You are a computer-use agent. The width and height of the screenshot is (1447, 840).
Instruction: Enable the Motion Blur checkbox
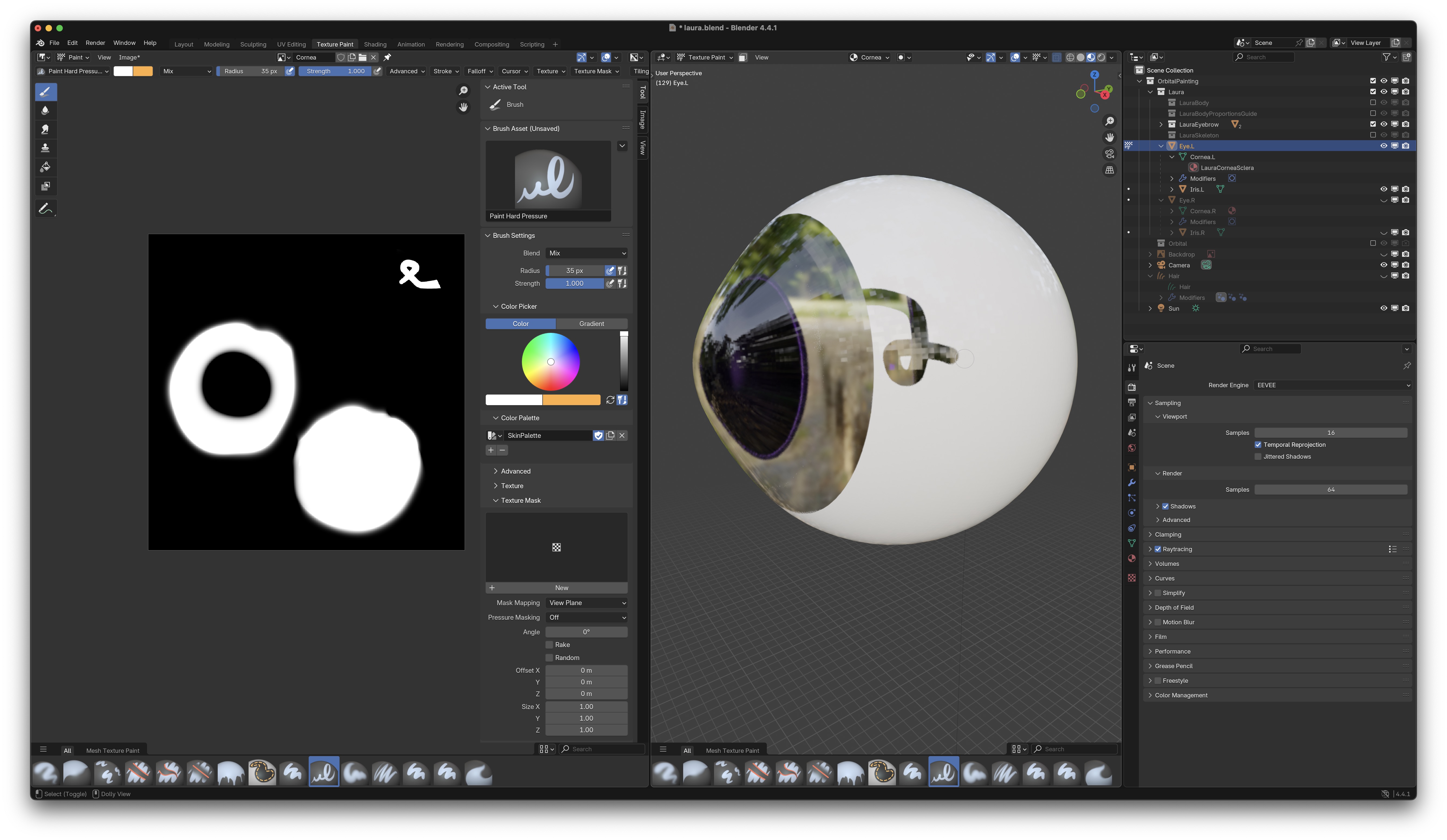(x=1158, y=622)
